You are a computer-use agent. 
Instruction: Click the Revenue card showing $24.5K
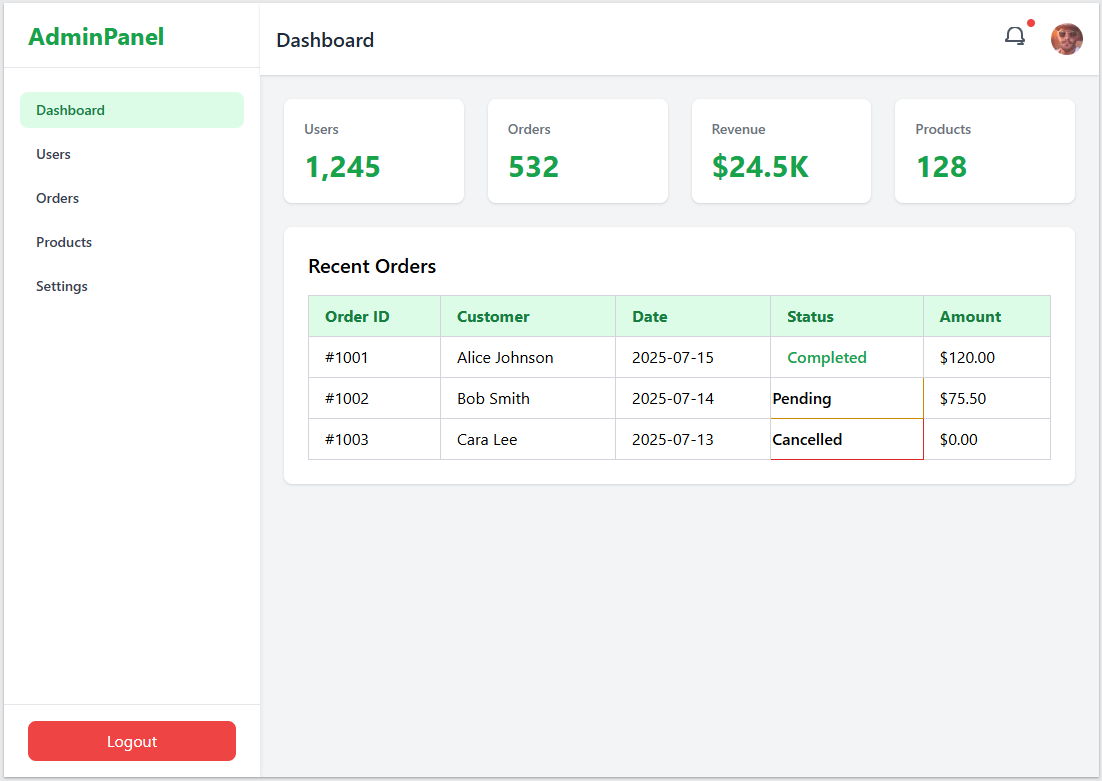(781, 151)
